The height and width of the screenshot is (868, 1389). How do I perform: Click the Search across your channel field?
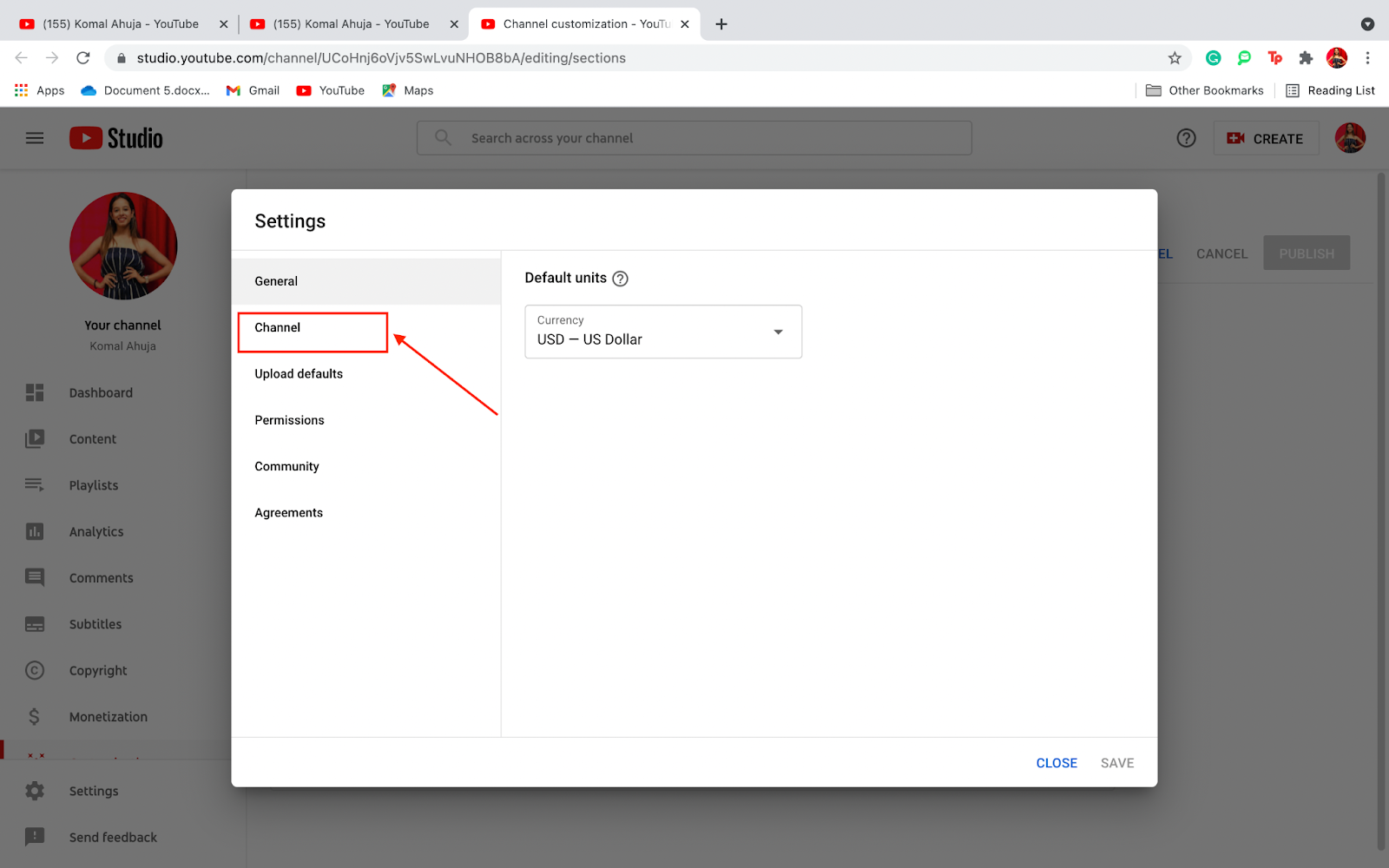[694, 138]
